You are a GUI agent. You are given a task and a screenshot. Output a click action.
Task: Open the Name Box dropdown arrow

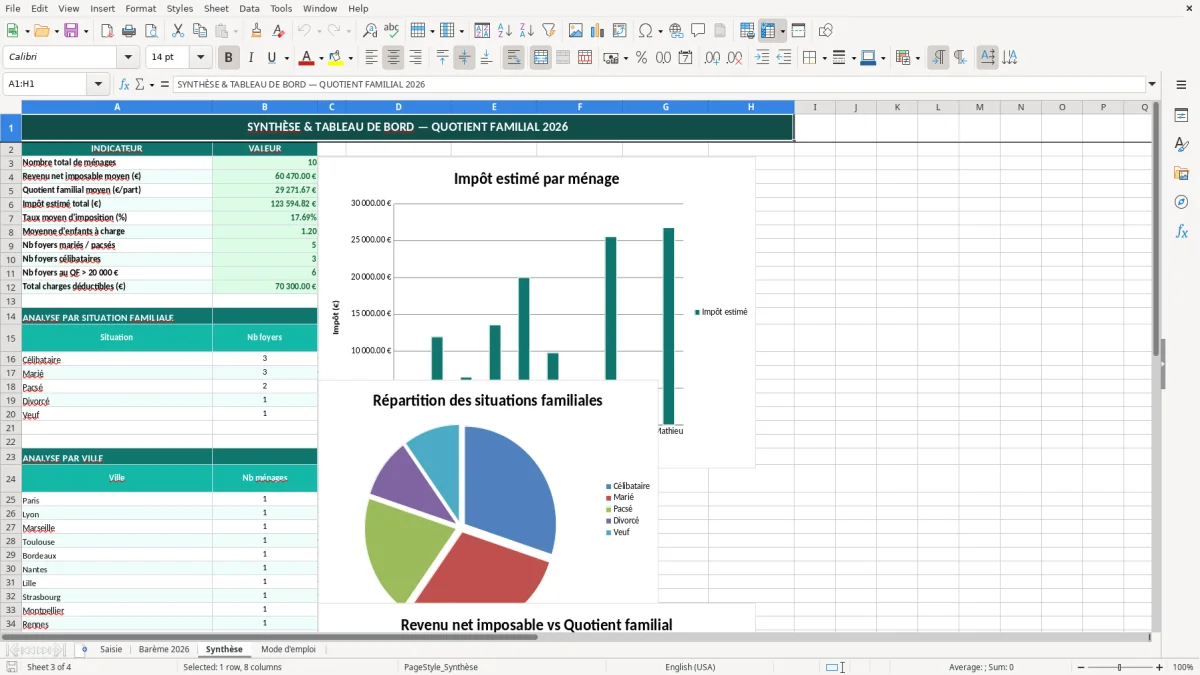[98, 84]
